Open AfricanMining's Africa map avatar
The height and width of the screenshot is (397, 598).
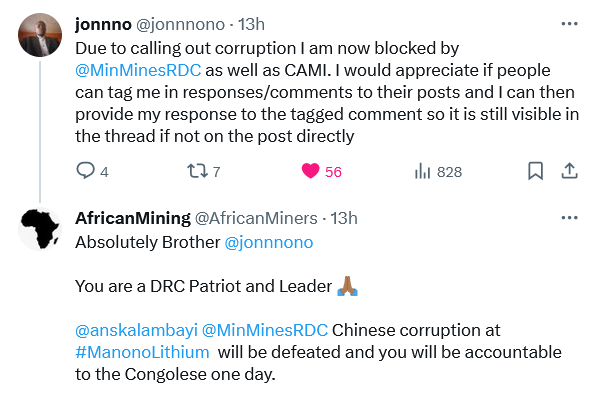tap(40, 229)
